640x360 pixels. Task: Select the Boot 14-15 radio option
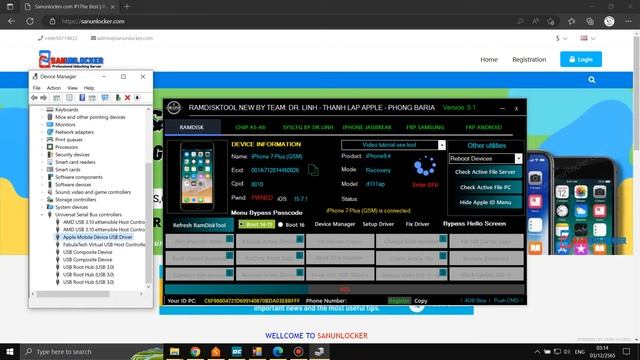pyautogui.click(x=257, y=224)
